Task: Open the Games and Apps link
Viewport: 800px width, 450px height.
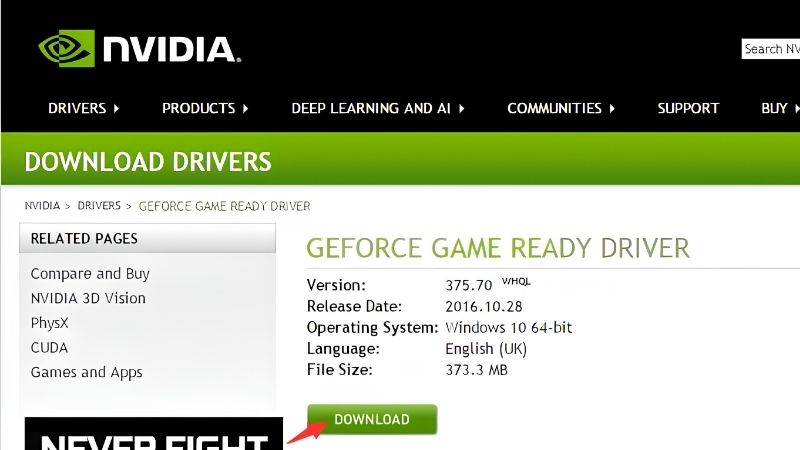Action: pos(86,372)
